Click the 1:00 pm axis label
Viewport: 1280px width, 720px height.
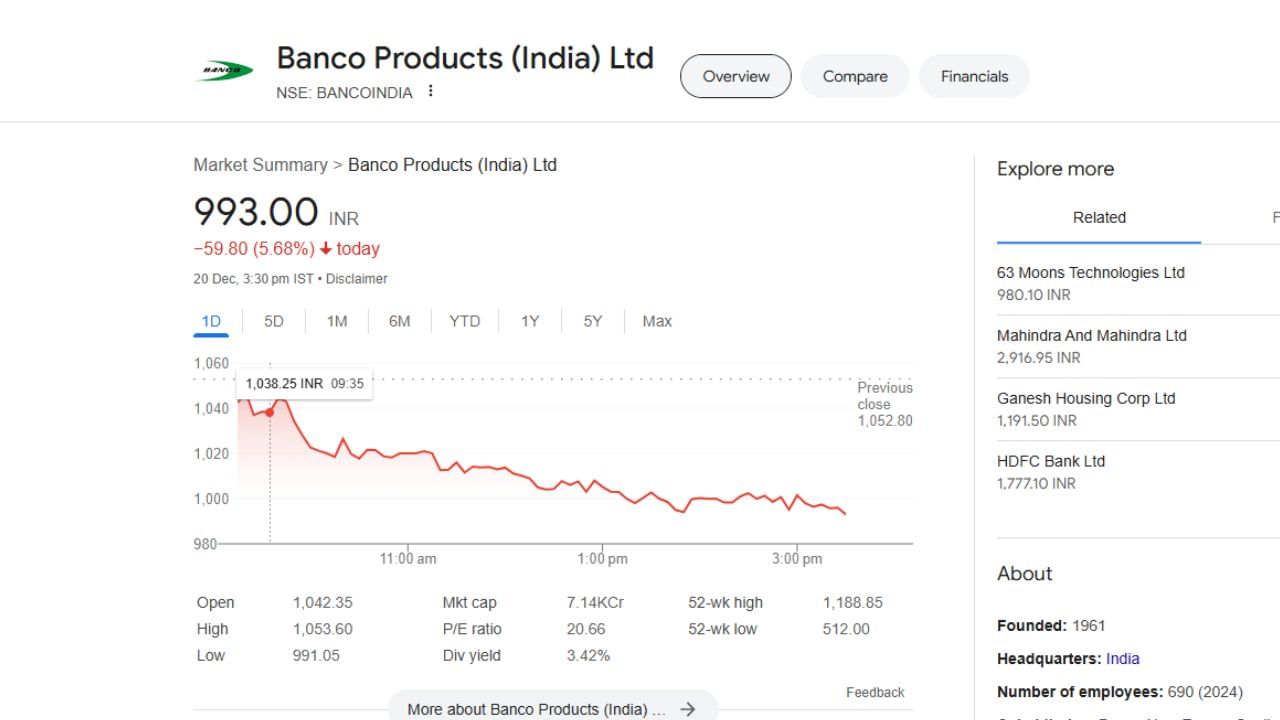coord(603,559)
